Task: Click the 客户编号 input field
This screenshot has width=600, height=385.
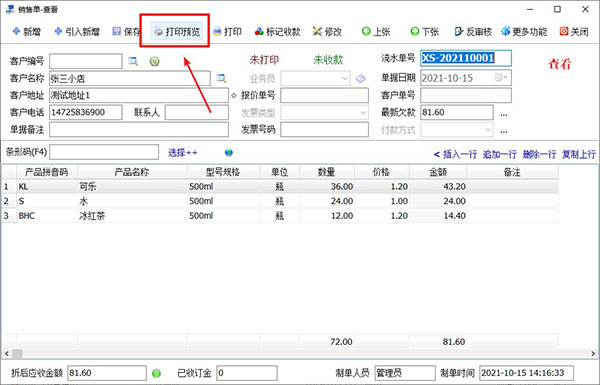Action: [86, 61]
